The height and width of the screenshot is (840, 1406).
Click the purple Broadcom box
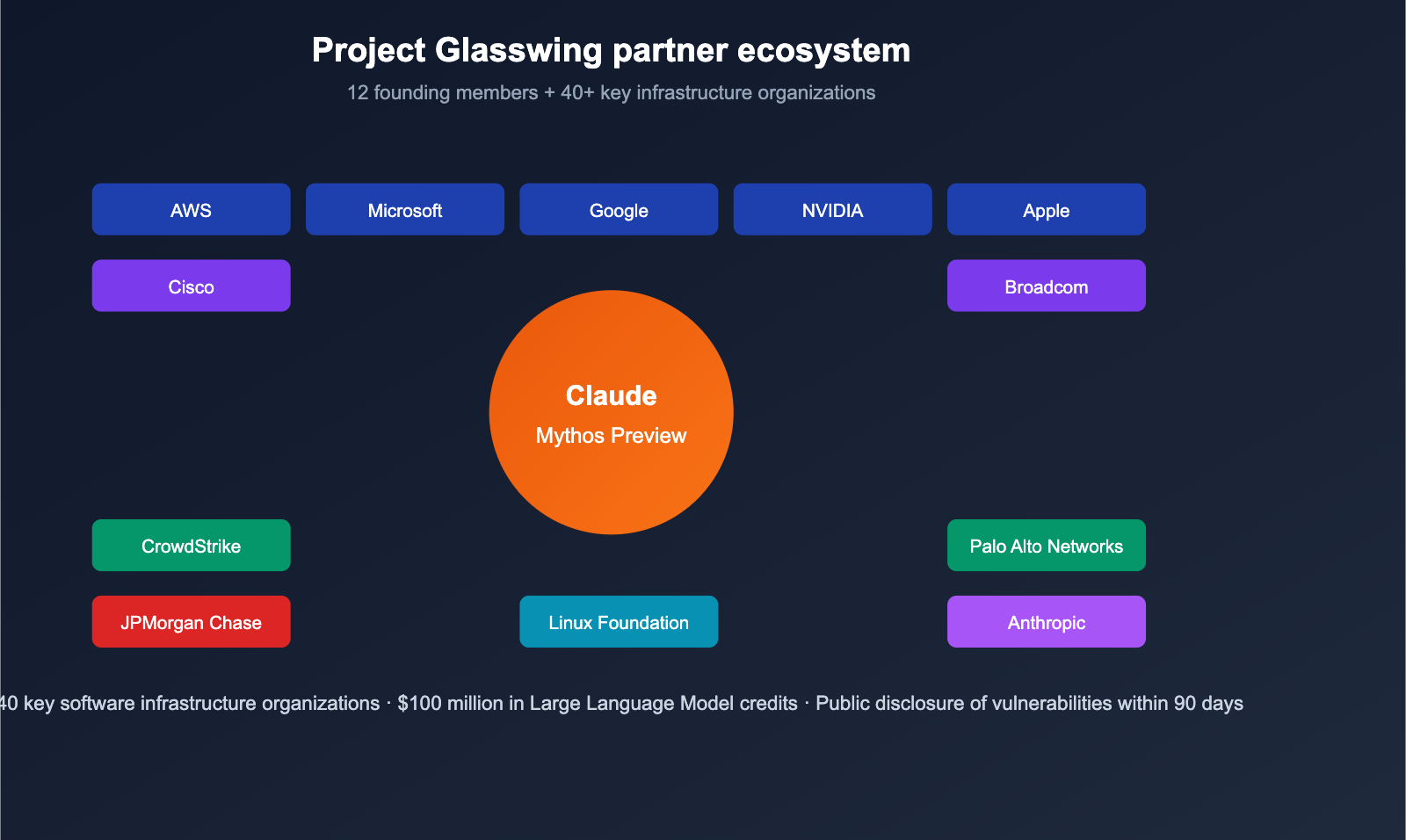click(1046, 286)
